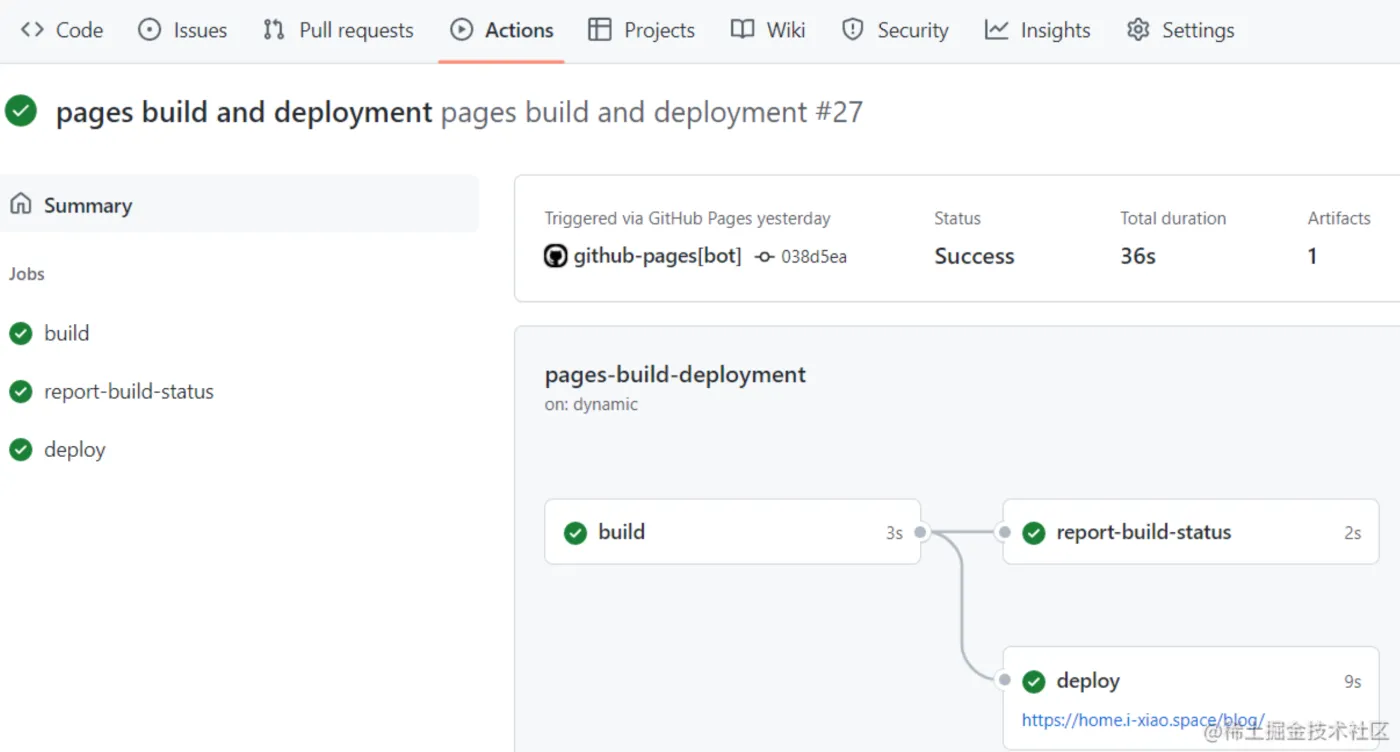Click the workflow run success checkmark beside title

click(x=21, y=111)
